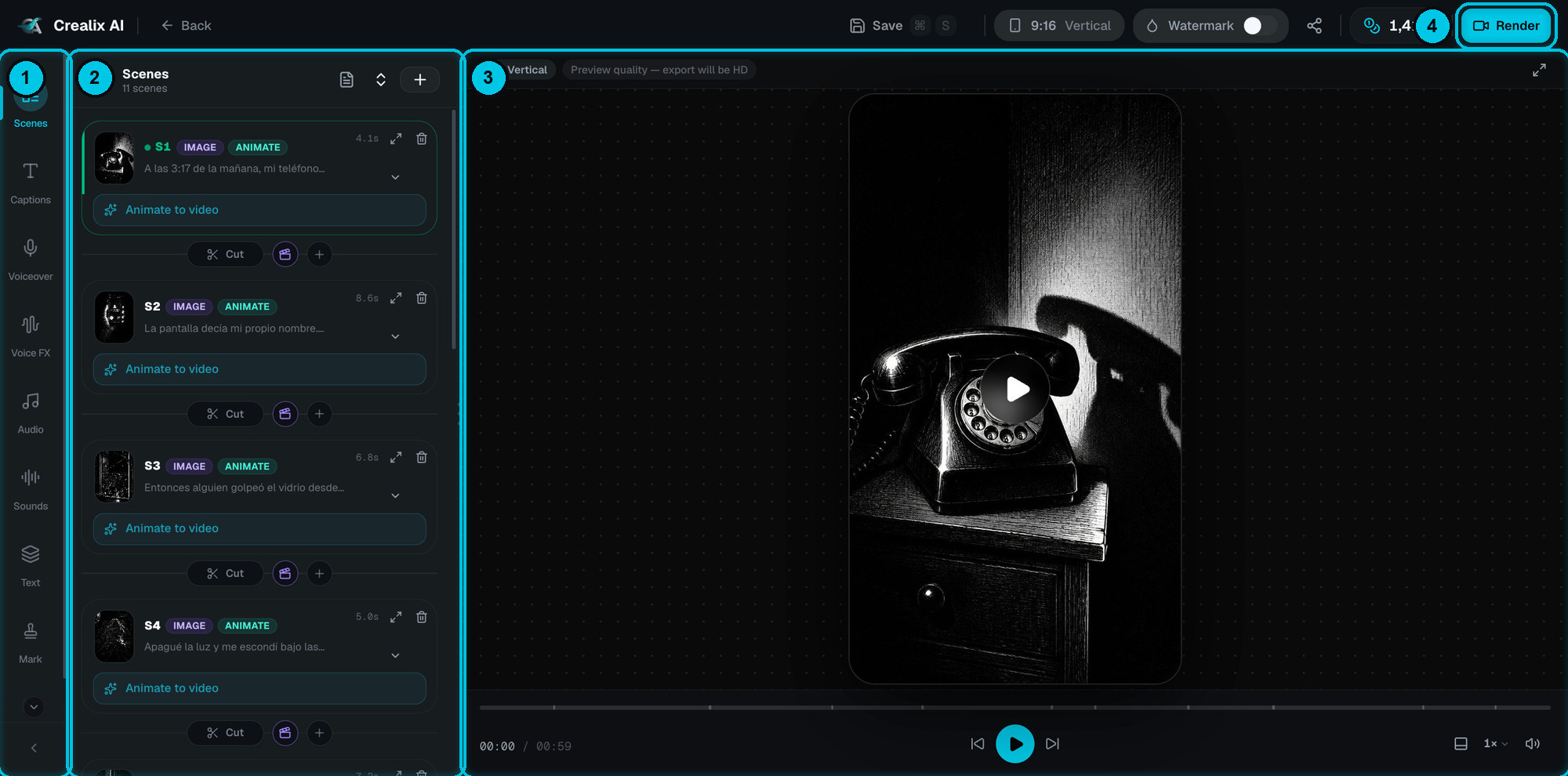Select the S1 telephone thumbnail

pos(114,158)
